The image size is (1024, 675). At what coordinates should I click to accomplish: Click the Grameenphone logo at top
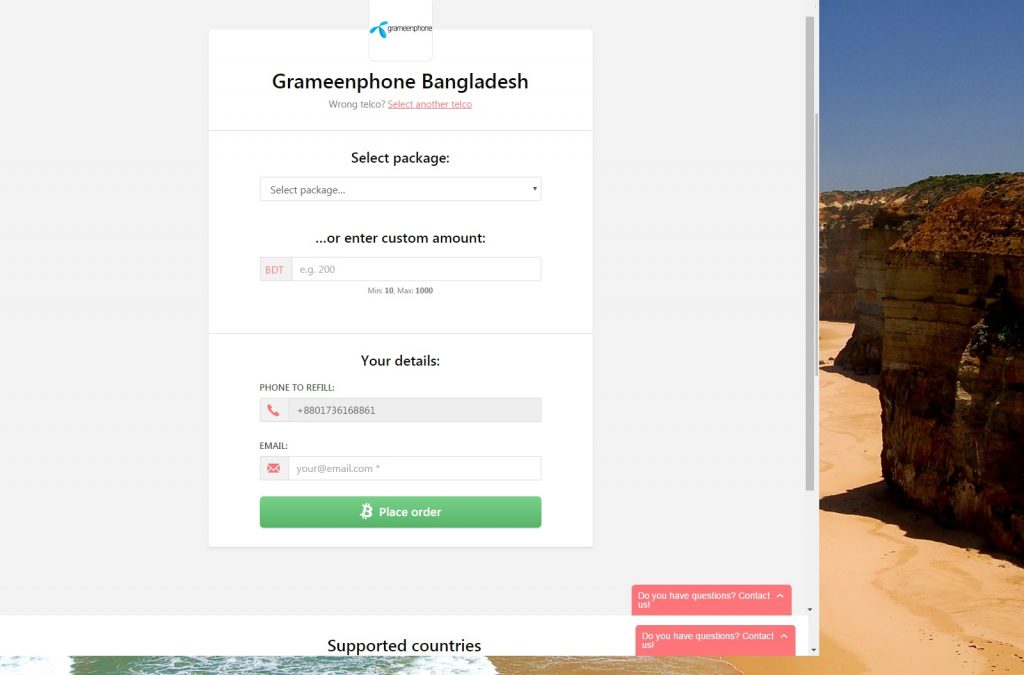pyautogui.click(x=400, y=29)
